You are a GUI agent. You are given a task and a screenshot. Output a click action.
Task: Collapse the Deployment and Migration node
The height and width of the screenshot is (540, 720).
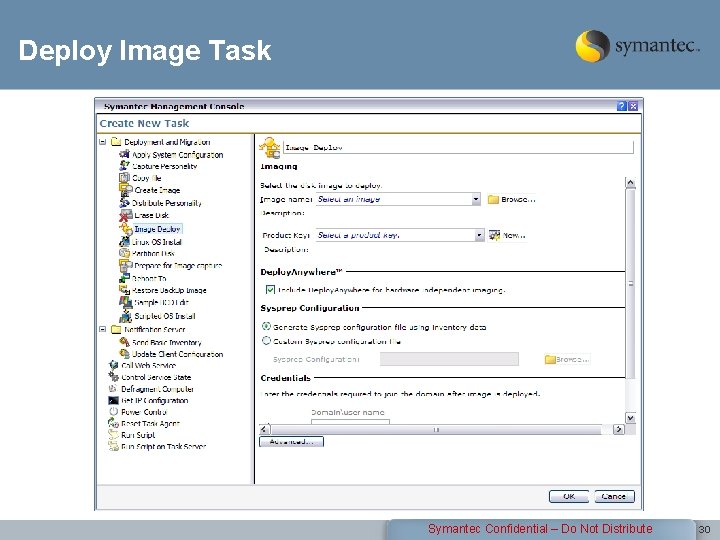103,141
